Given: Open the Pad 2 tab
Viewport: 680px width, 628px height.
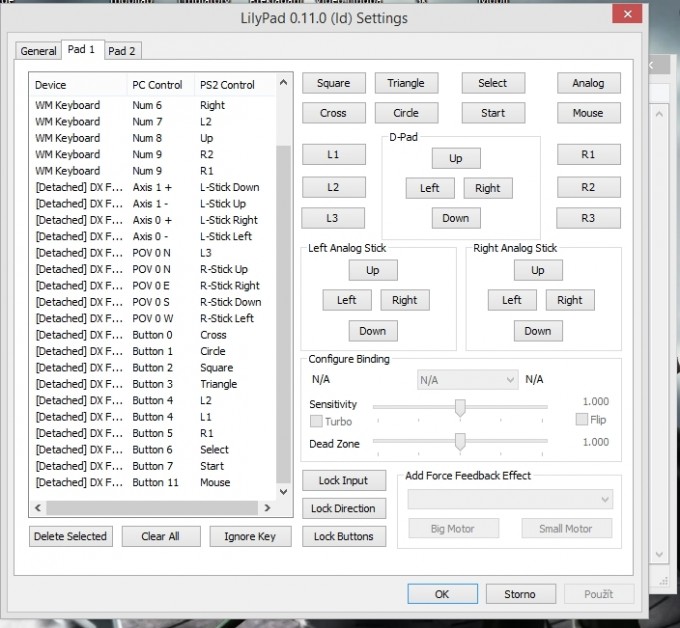Looking at the screenshot, I should coord(122,51).
